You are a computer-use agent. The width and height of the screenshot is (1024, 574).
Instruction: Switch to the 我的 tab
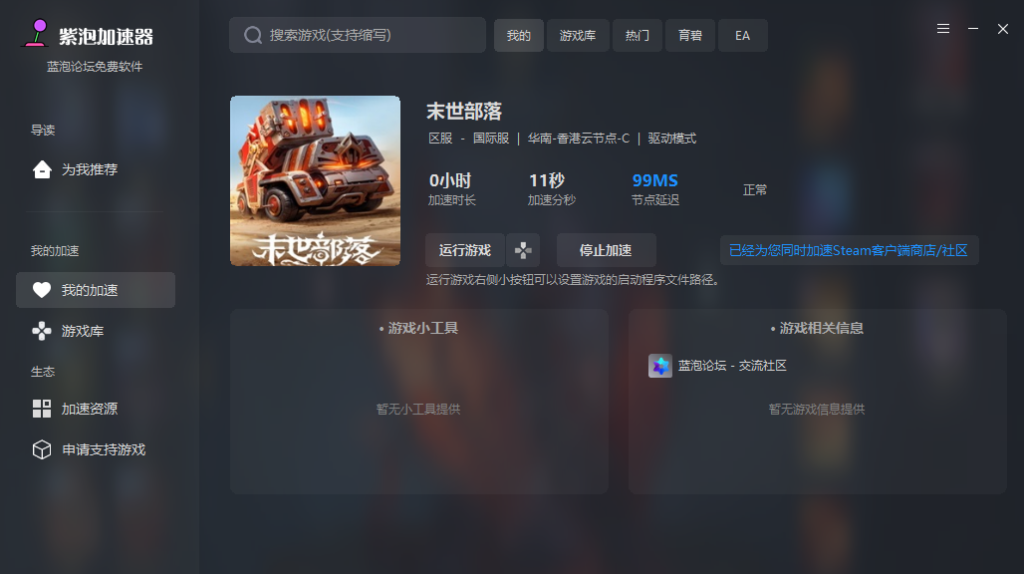[x=519, y=35]
